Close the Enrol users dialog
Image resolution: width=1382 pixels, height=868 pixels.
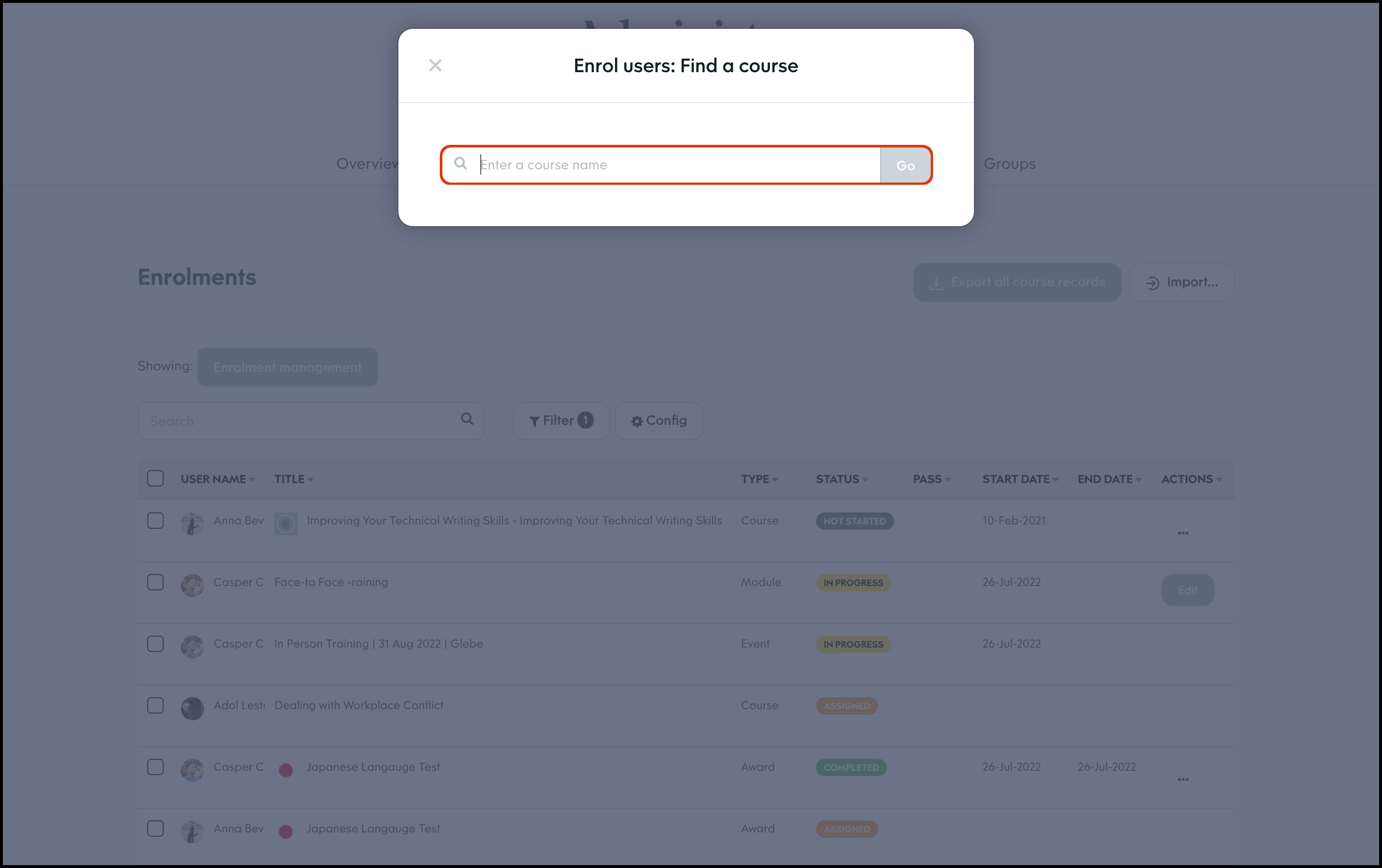pos(435,65)
